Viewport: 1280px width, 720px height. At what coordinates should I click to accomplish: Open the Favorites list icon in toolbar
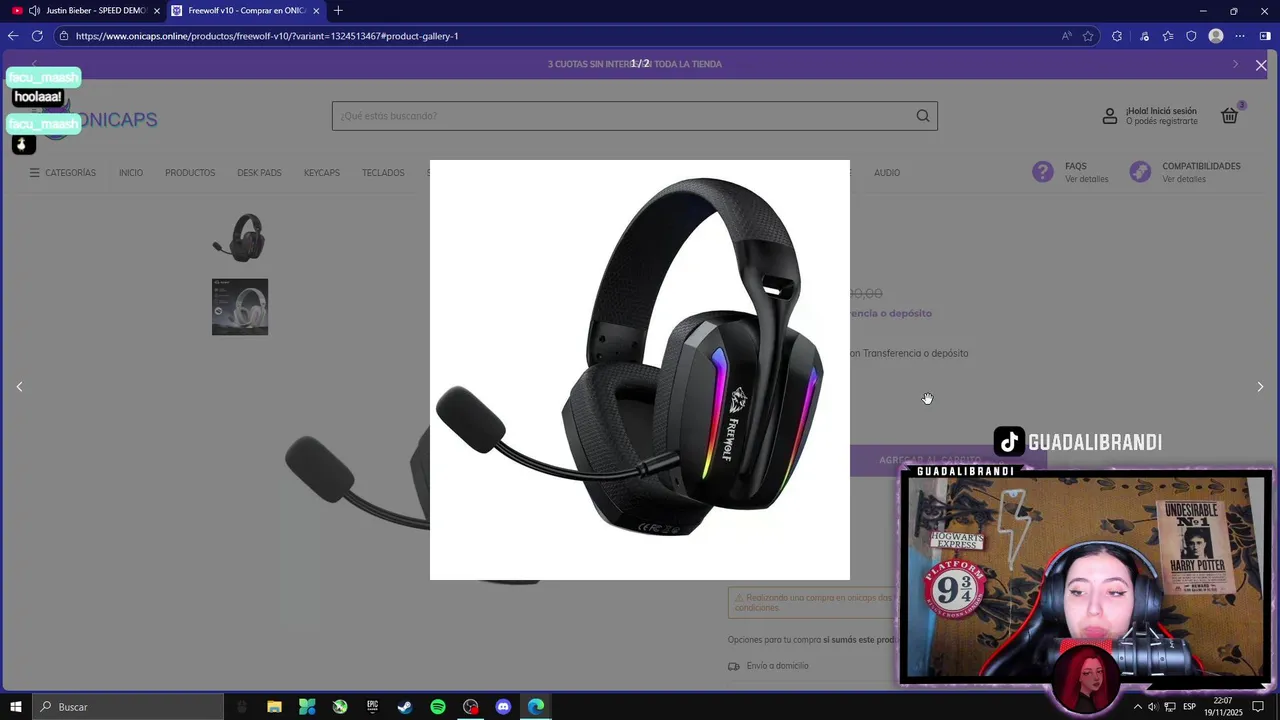pyautogui.click(x=1168, y=36)
